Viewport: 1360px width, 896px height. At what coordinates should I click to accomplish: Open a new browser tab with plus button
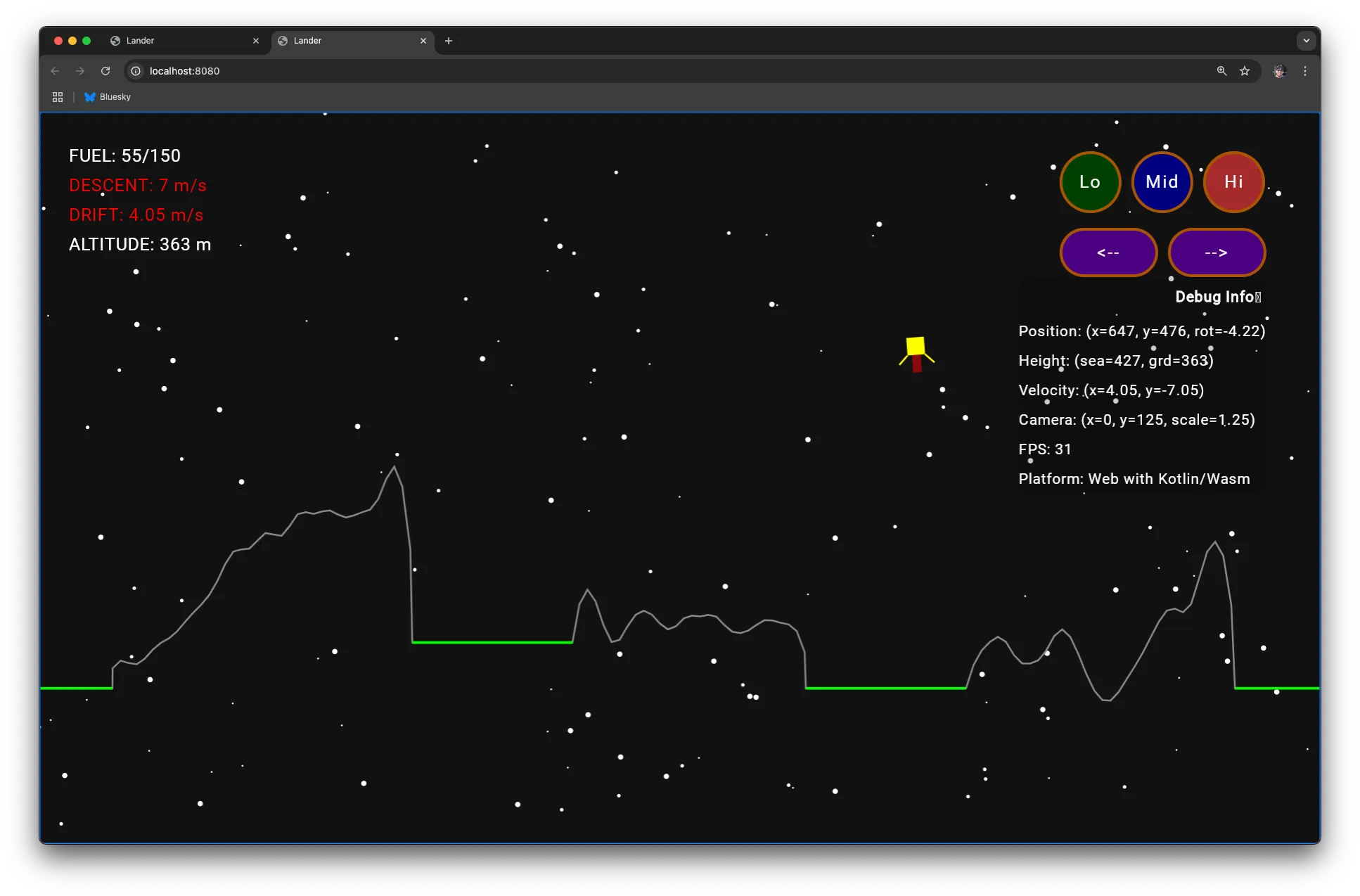[x=449, y=41]
